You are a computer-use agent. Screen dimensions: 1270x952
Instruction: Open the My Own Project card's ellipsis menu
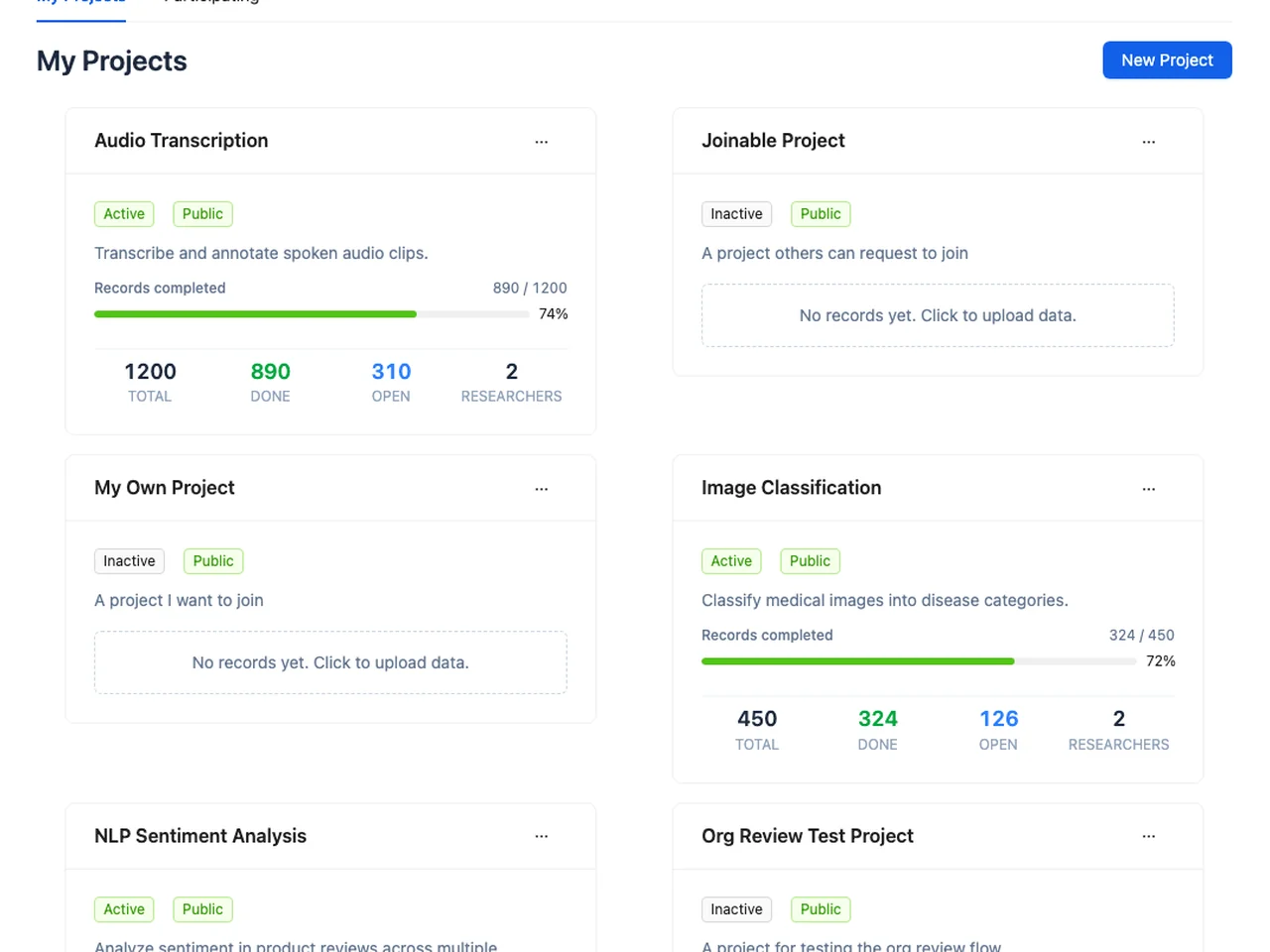[542, 489]
